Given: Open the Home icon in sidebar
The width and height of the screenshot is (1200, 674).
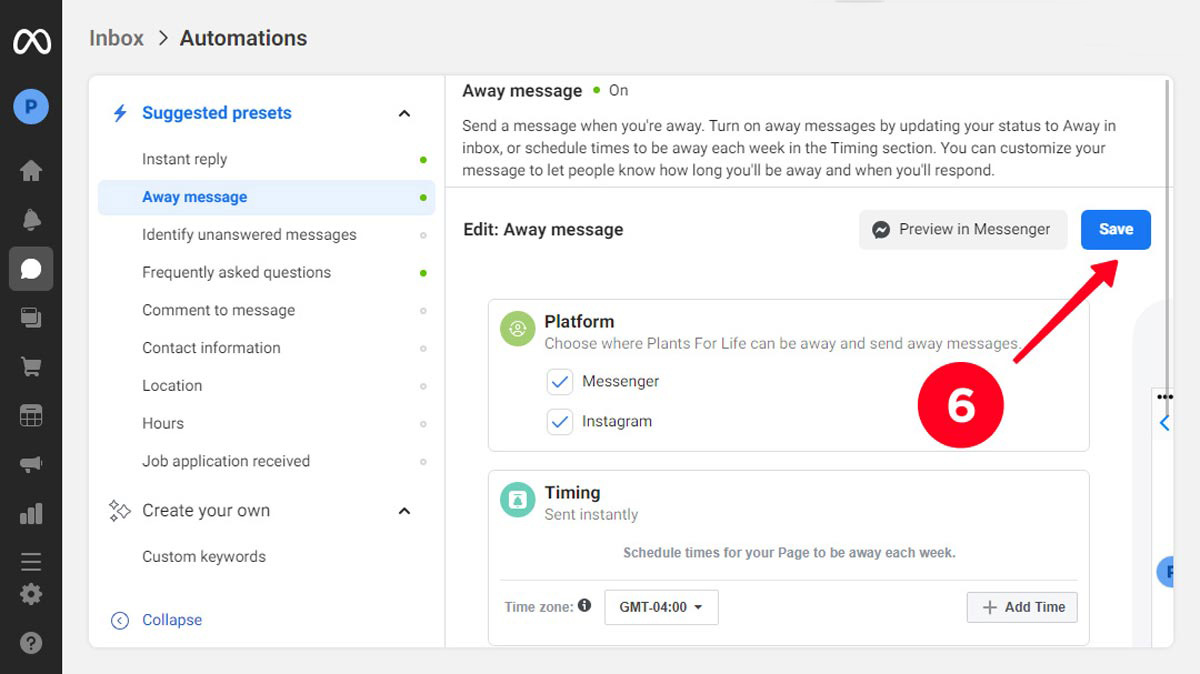Looking at the screenshot, I should click(31, 171).
